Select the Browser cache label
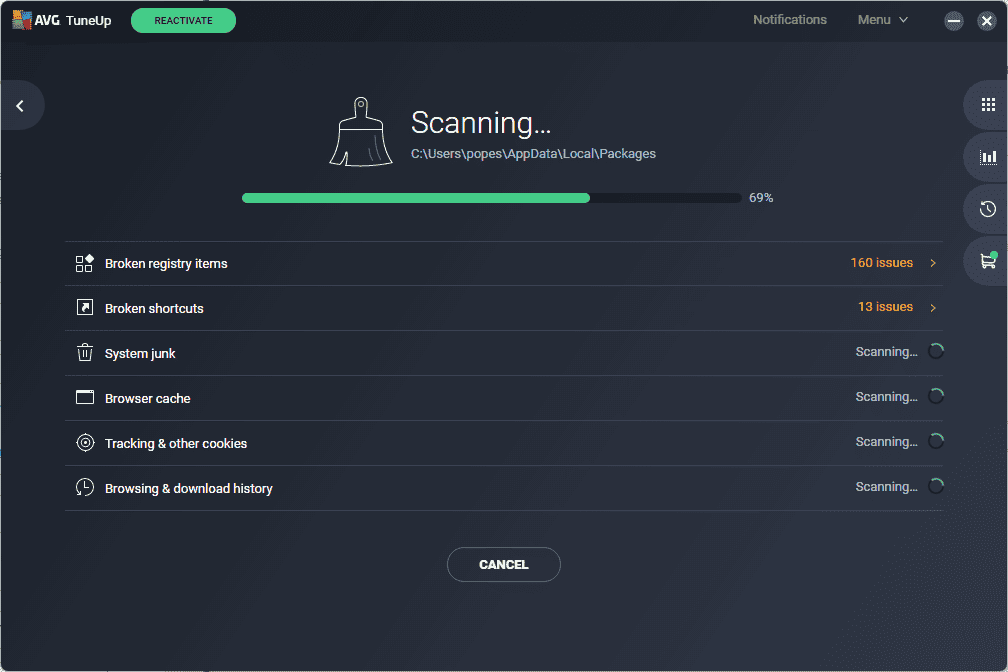Image resolution: width=1008 pixels, height=672 pixels. pos(148,399)
